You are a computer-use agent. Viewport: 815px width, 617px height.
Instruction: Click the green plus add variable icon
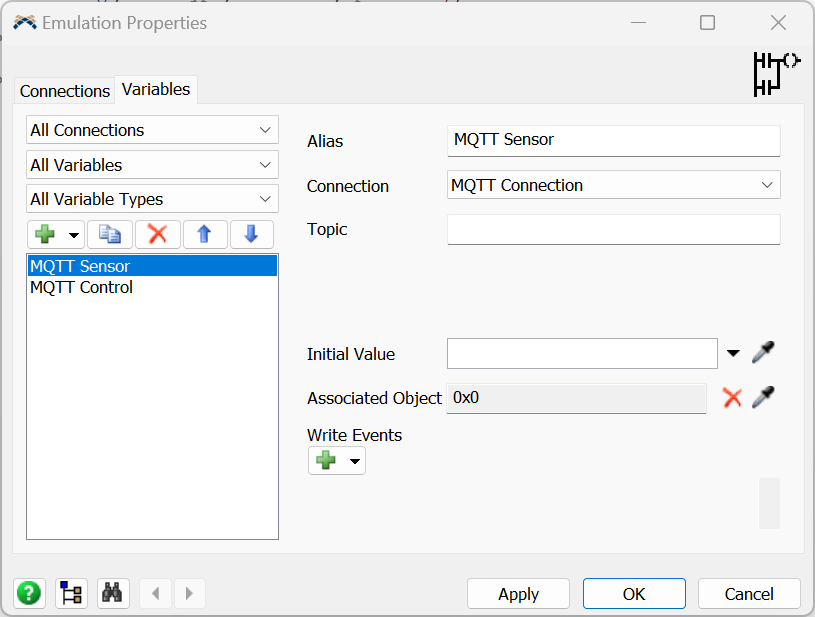point(45,234)
